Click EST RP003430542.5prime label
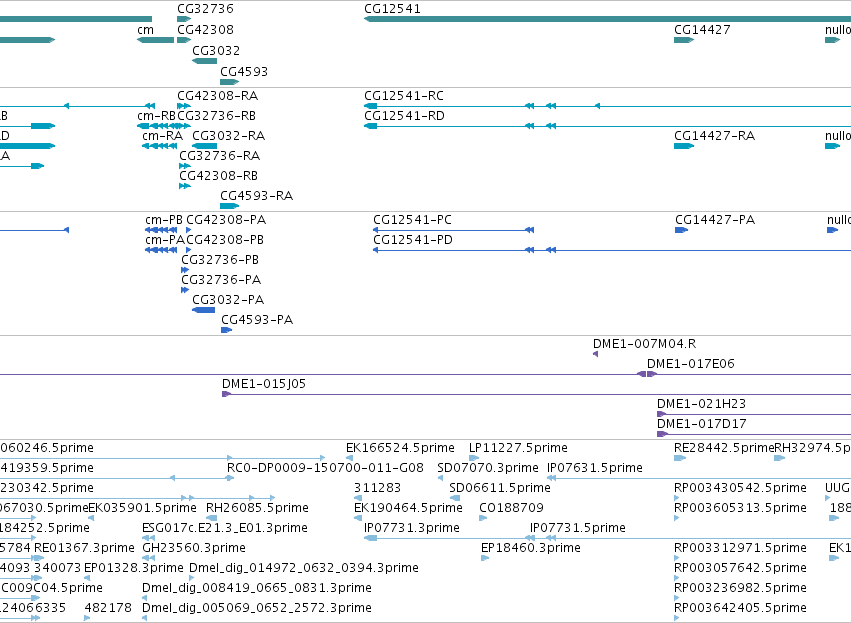 (x=740, y=488)
